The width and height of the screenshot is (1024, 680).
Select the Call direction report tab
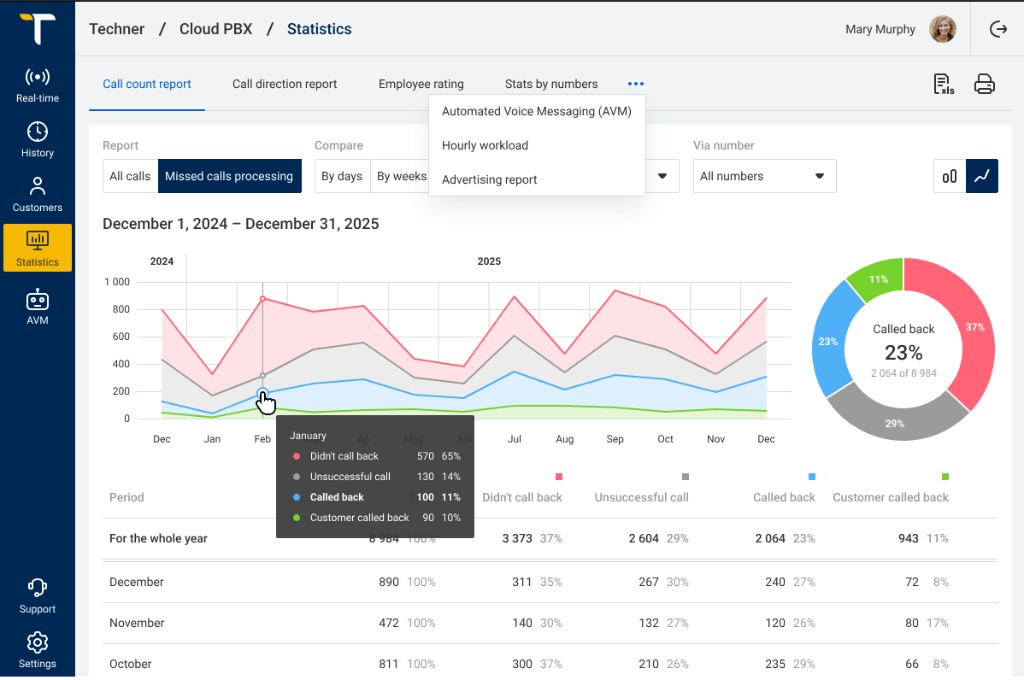285,84
